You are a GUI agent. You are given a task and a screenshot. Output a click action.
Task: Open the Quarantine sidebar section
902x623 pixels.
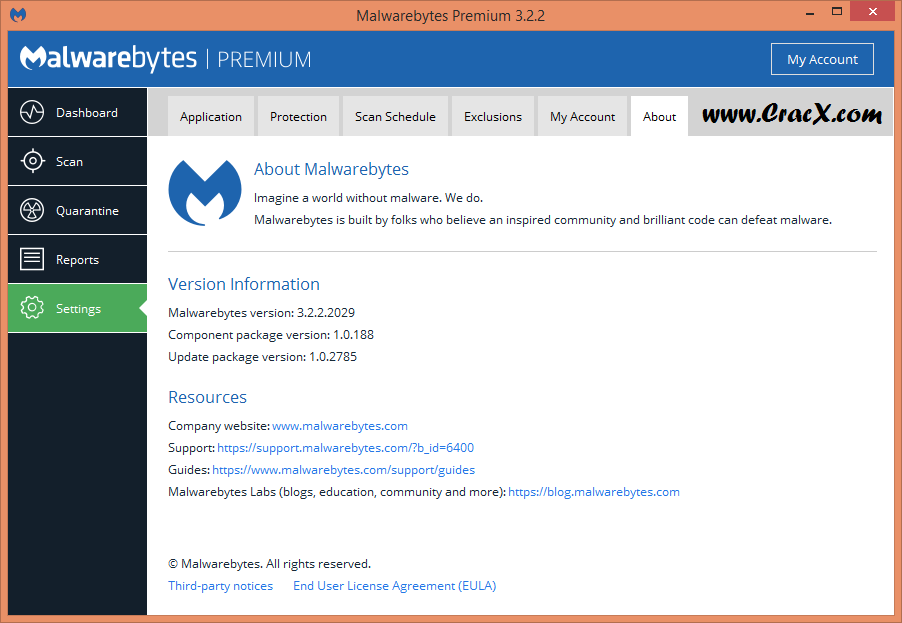click(x=78, y=210)
